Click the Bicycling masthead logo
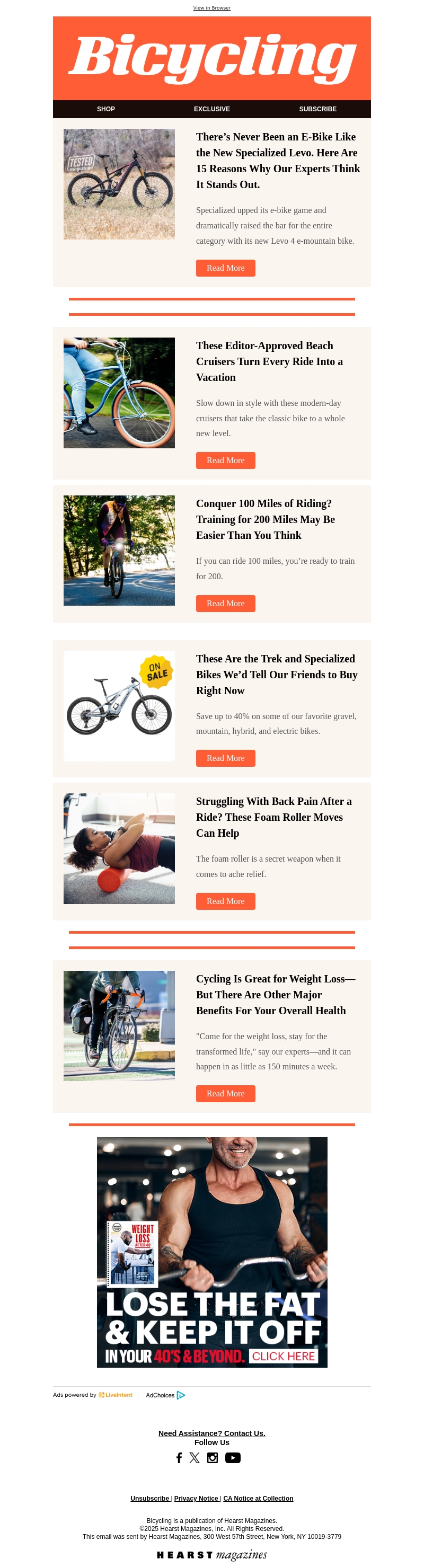Viewport: 424px width, 1568px height. (212, 58)
